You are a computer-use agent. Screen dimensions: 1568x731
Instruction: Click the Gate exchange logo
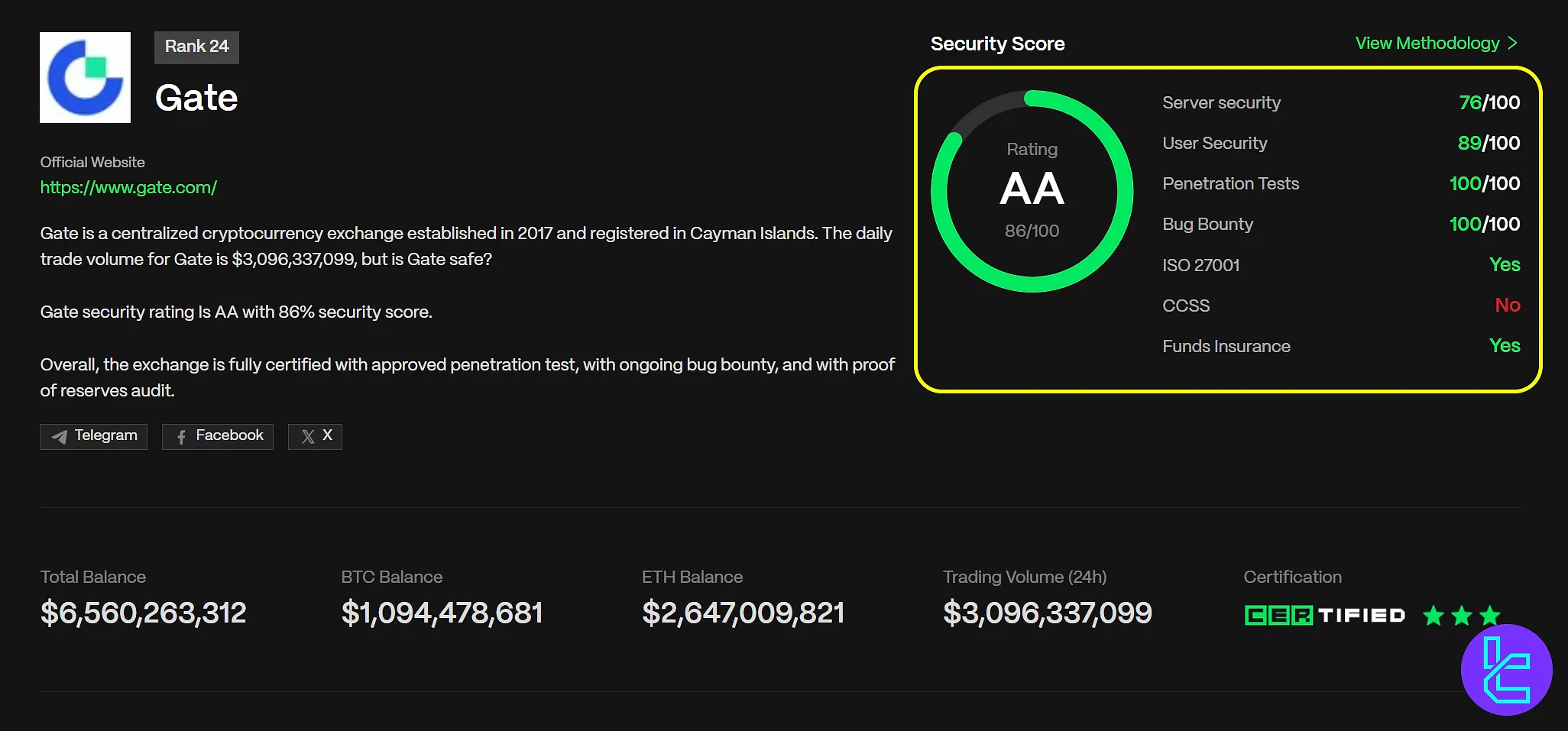pyautogui.click(x=85, y=77)
